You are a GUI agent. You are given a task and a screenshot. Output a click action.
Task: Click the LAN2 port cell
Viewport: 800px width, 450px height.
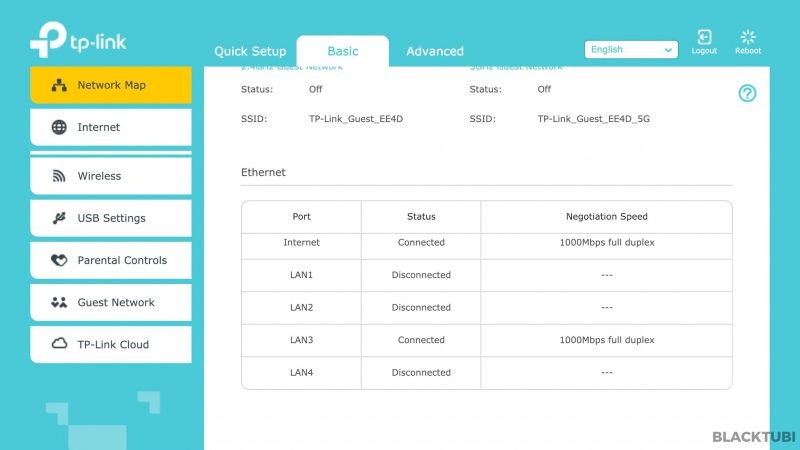pos(302,308)
